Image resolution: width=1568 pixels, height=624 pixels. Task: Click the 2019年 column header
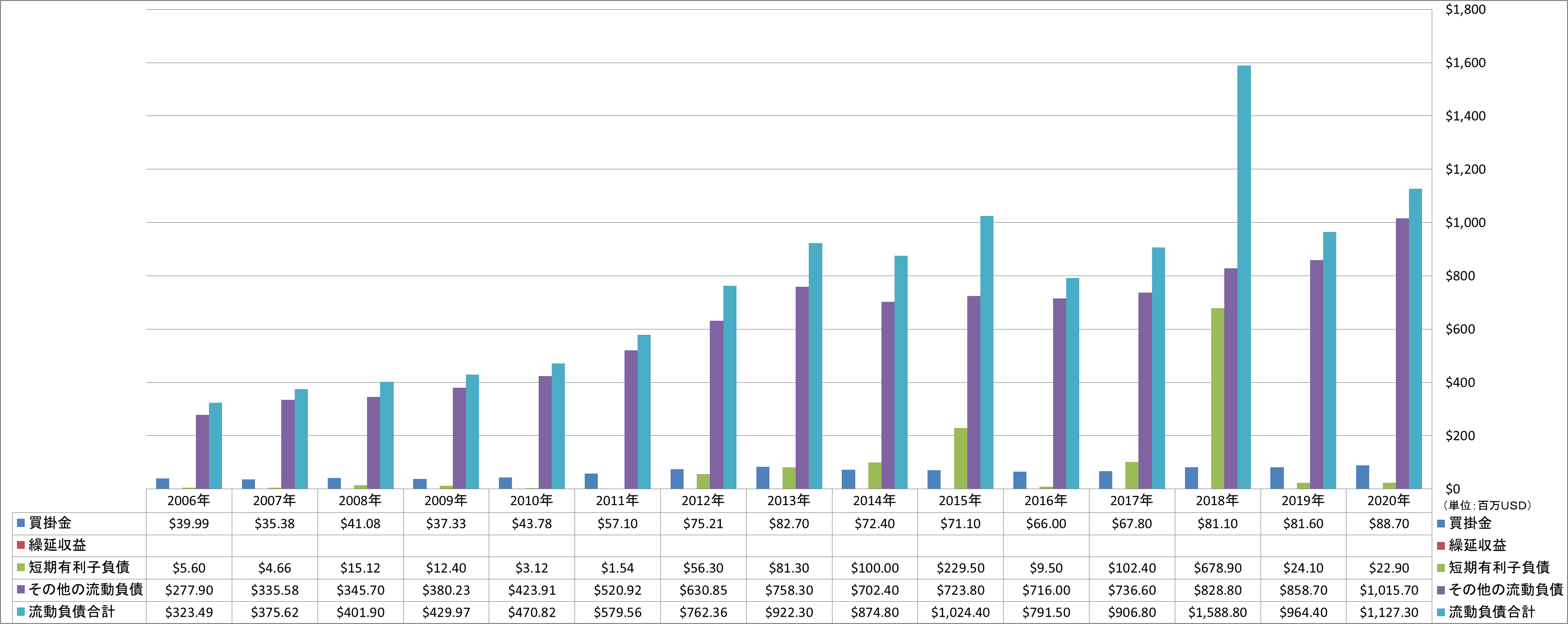1303,500
